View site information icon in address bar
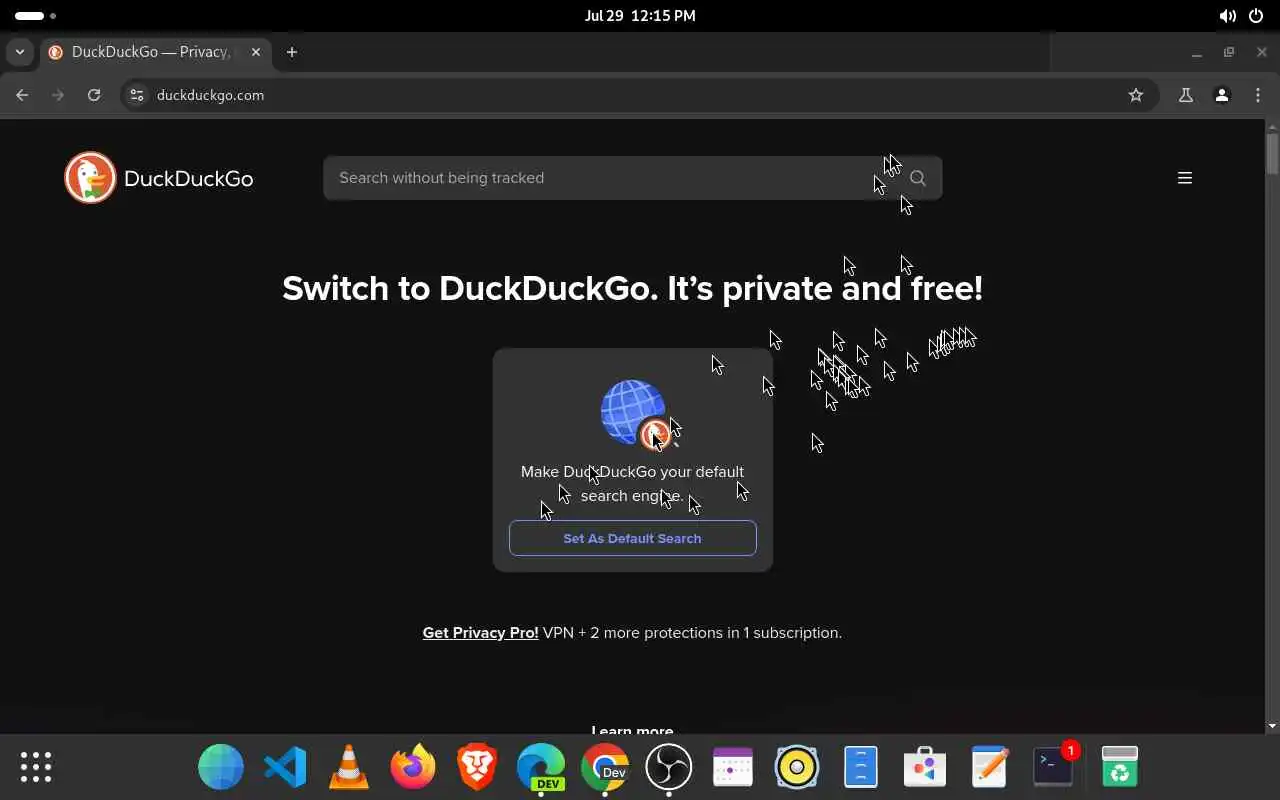 point(138,95)
